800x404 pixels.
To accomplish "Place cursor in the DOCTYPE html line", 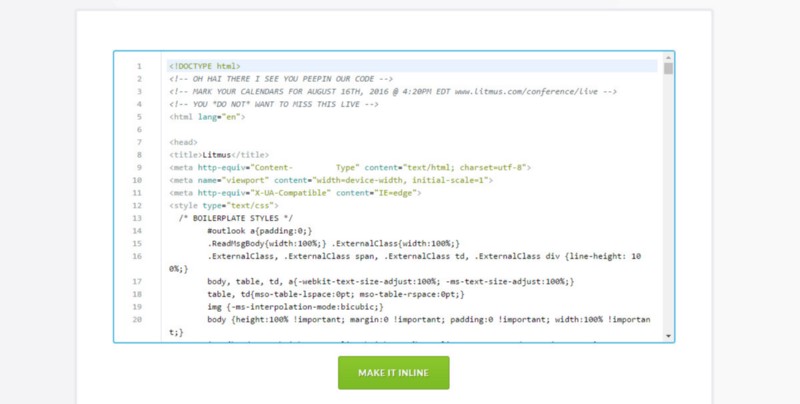I will (204, 66).
